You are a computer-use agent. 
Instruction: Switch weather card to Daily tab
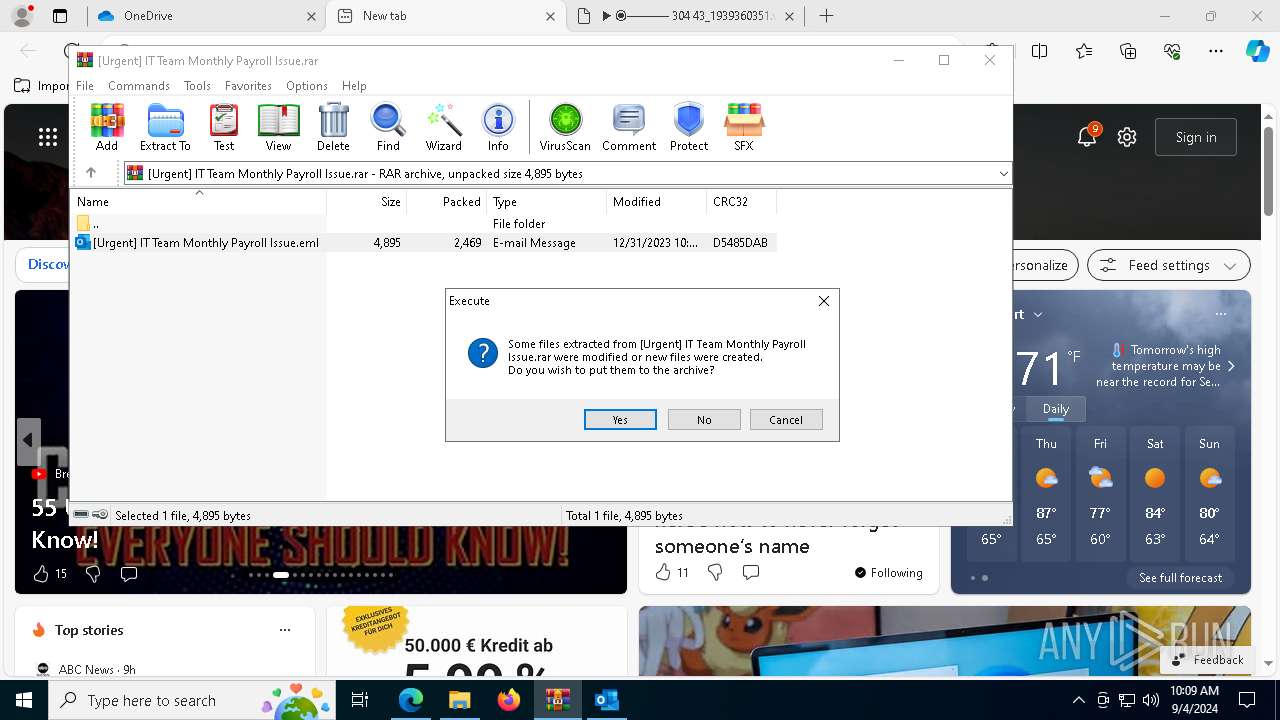1056,409
